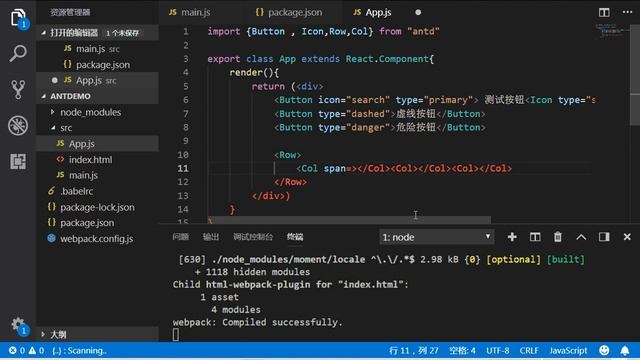Click the feedback smiley in the status bar

(604, 350)
